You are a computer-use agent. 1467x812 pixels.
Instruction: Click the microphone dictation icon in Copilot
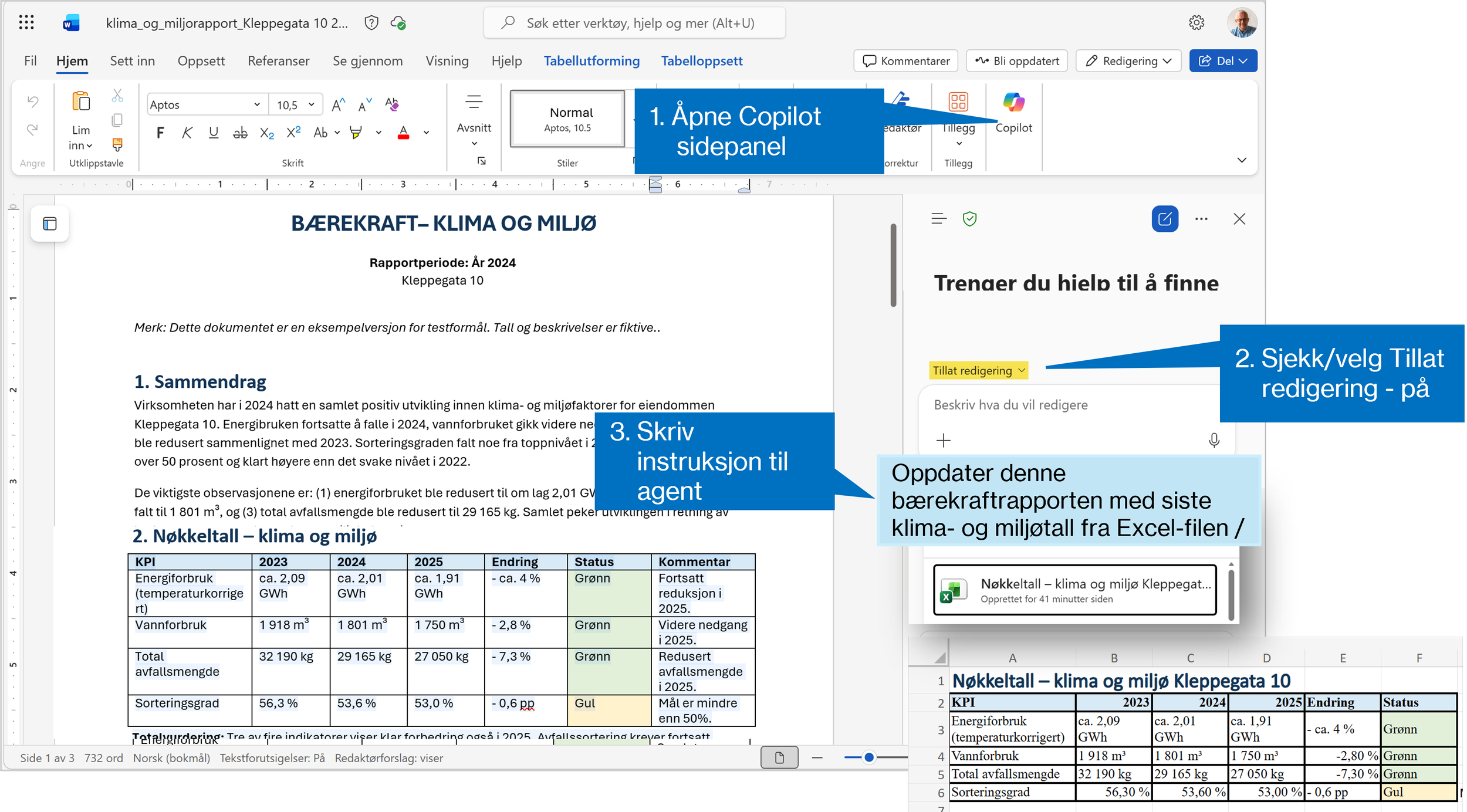tap(1214, 440)
